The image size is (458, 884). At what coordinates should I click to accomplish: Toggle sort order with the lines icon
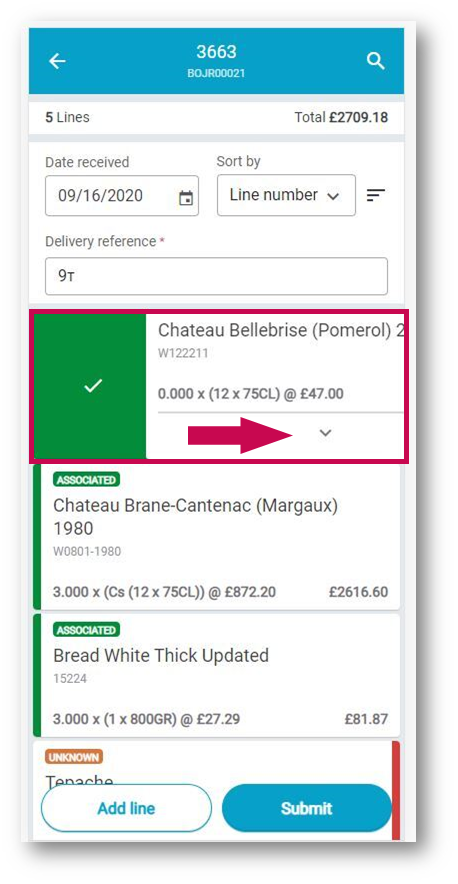(x=376, y=196)
